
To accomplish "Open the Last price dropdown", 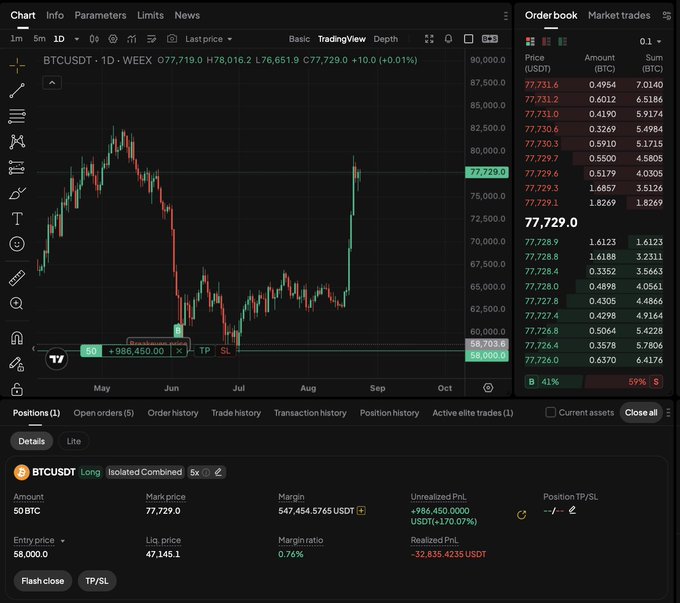I will coord(209,39).
